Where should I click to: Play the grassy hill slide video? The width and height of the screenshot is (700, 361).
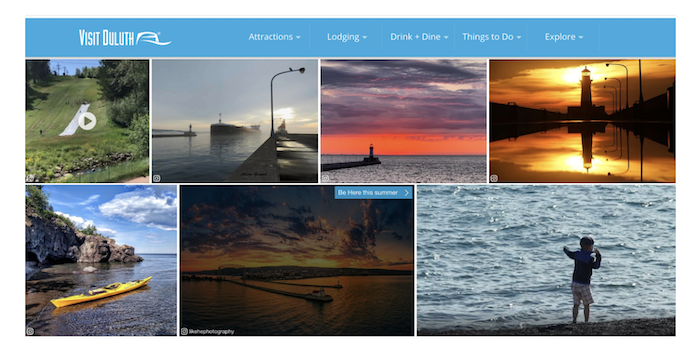pyautogui.click(x=87, y=121)
